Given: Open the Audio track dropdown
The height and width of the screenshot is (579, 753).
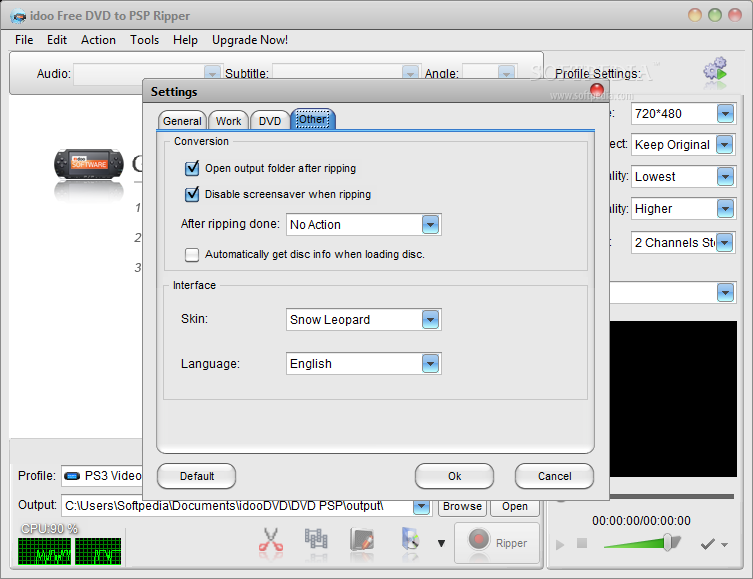Looking at the screenshot, I should (212, 73).
